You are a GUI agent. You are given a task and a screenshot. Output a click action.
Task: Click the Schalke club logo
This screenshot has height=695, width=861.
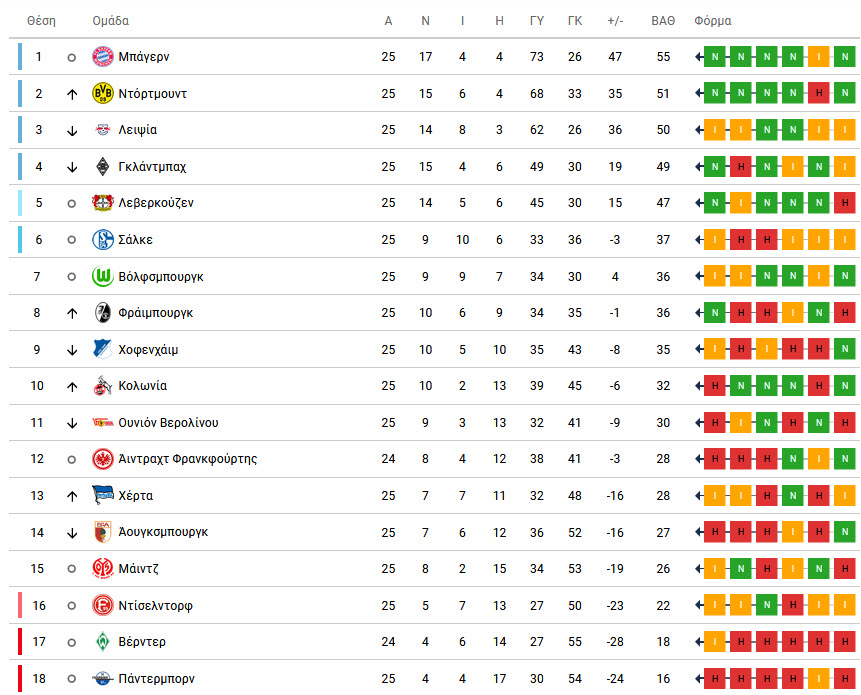tap(103, 239)
